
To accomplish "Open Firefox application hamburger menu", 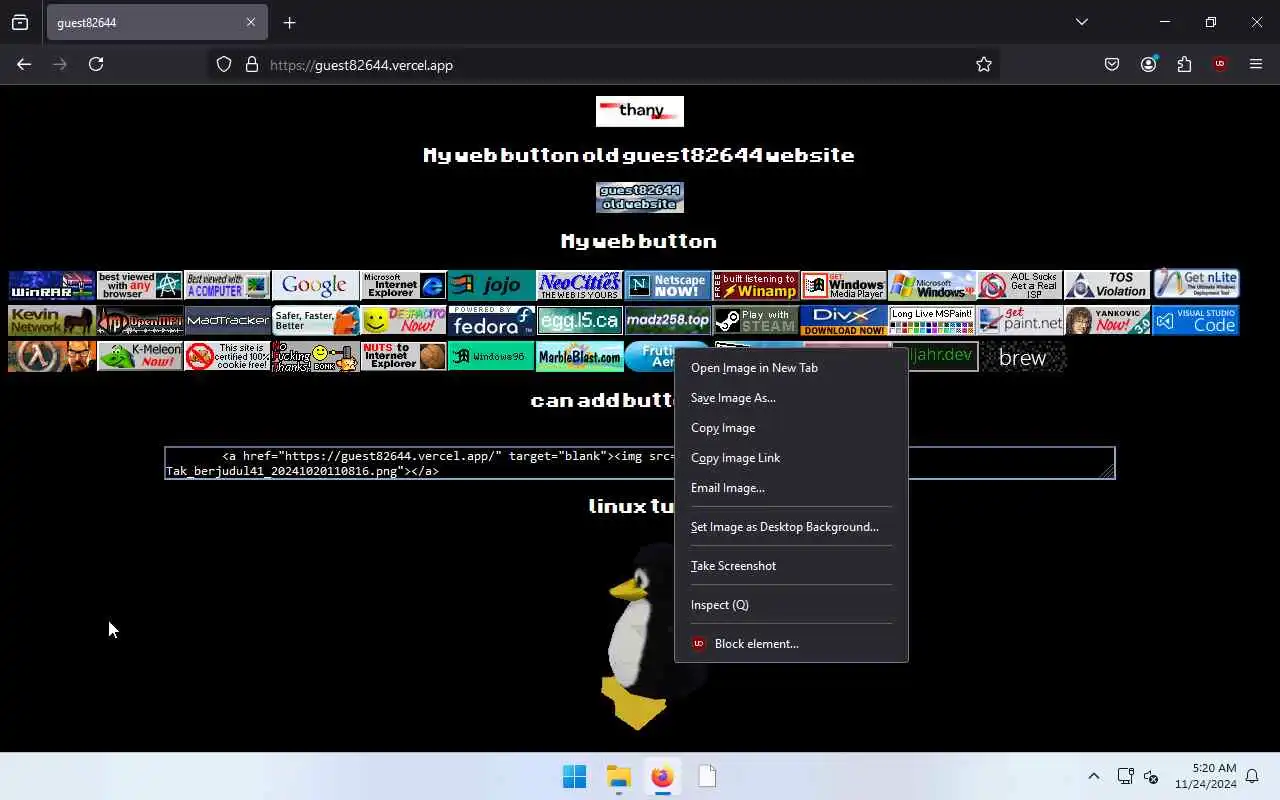I will tap(1256, 64).
